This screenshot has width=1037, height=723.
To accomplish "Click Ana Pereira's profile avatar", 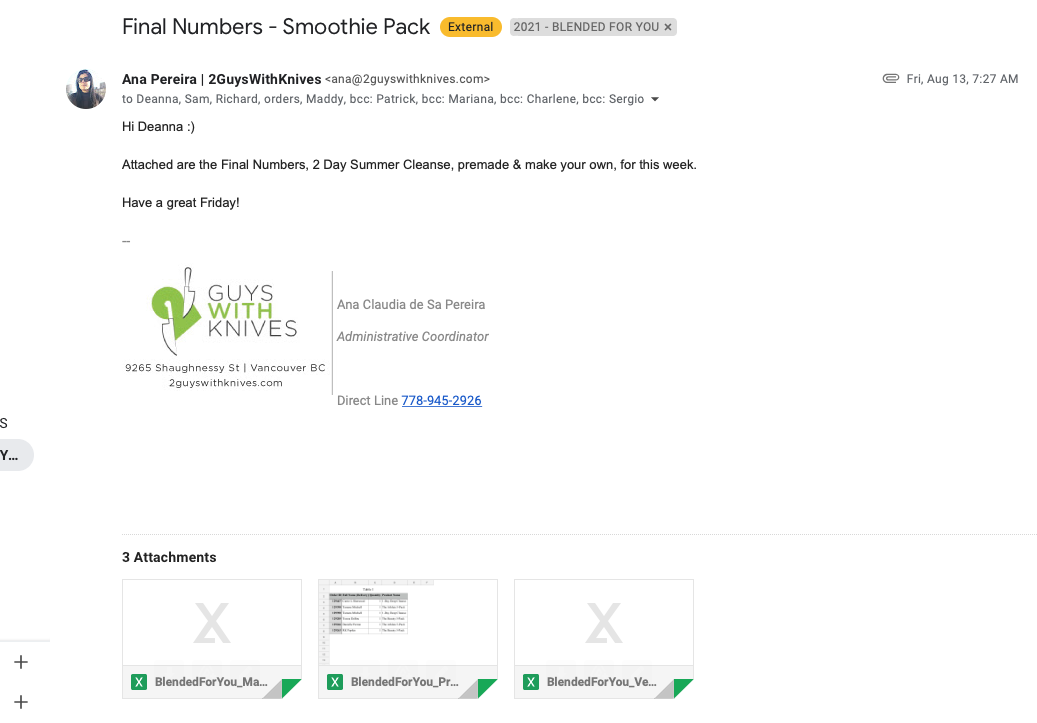I will click(86, 89).
